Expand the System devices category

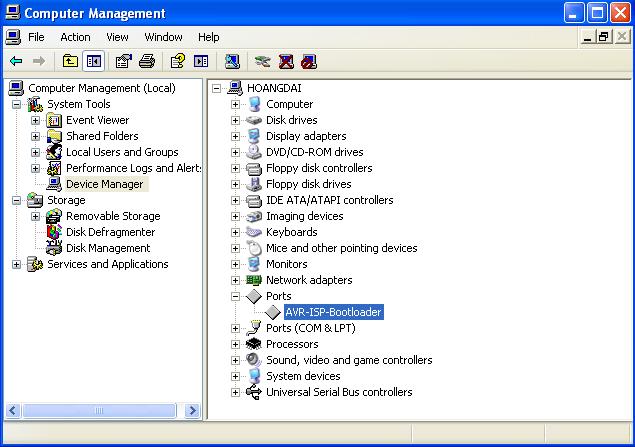[x=235, y=376]
